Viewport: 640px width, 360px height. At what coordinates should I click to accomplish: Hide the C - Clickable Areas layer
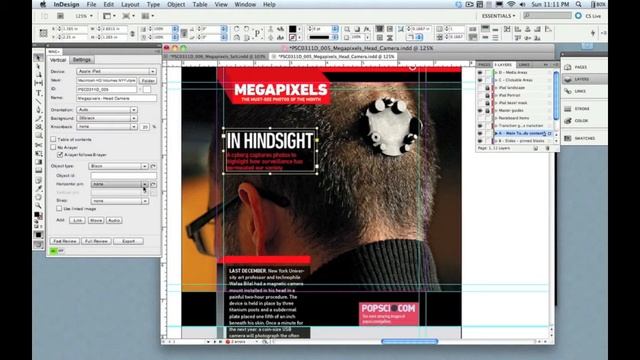[480, 80]
